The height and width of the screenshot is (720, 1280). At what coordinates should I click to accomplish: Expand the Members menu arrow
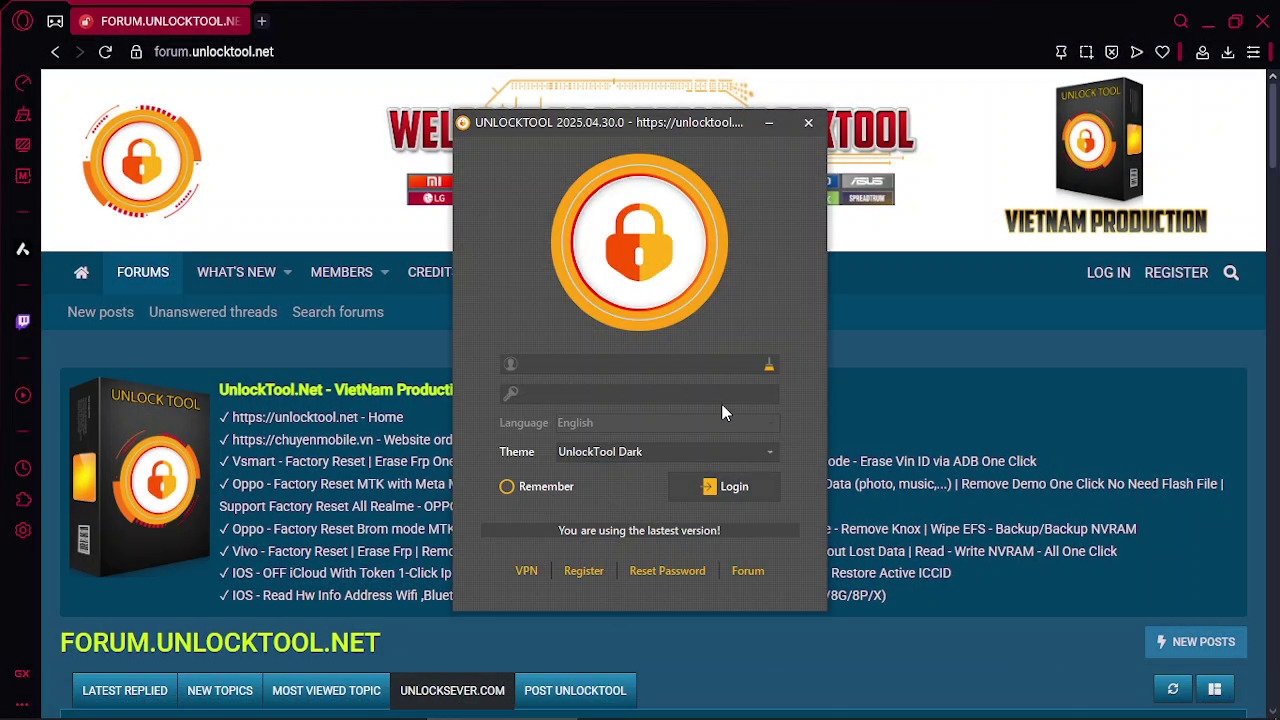pos(384,272)
